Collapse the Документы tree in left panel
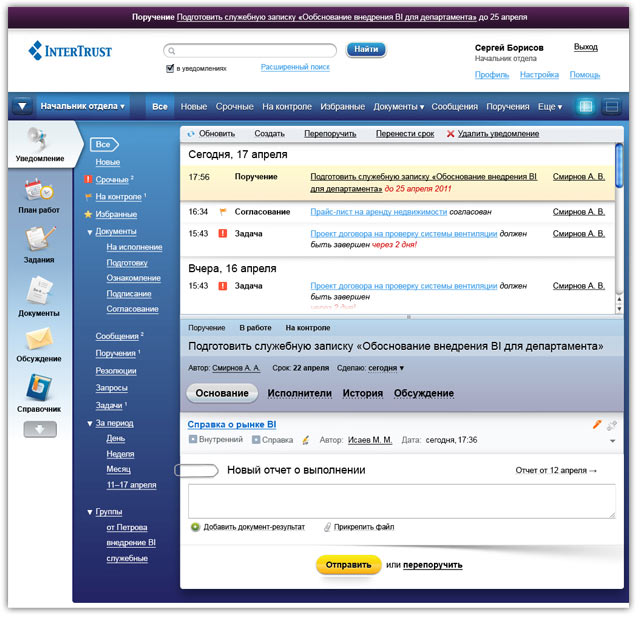 point(90,232)
